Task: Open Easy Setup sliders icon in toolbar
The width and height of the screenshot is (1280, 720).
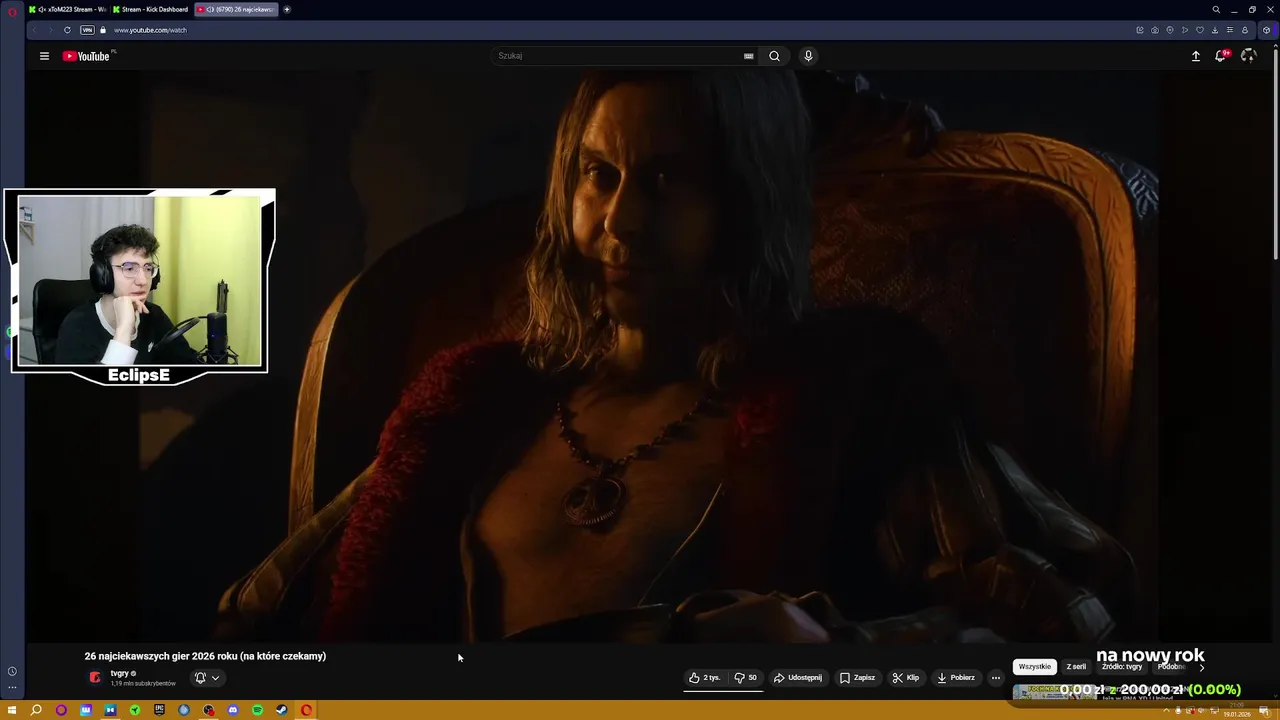Action: click(x=1230, y=30)
